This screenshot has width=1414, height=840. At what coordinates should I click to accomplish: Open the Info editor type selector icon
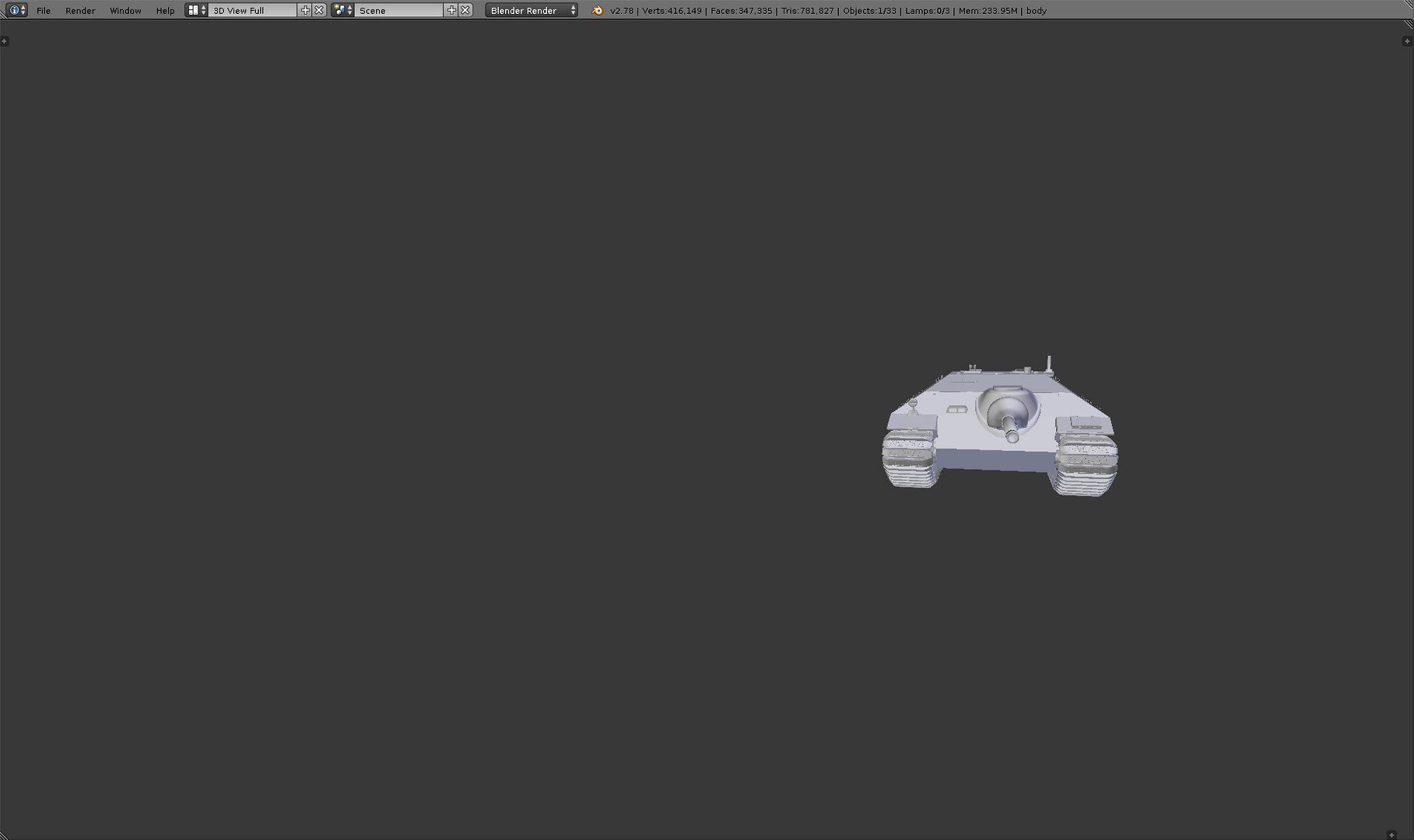coord(16,10)
